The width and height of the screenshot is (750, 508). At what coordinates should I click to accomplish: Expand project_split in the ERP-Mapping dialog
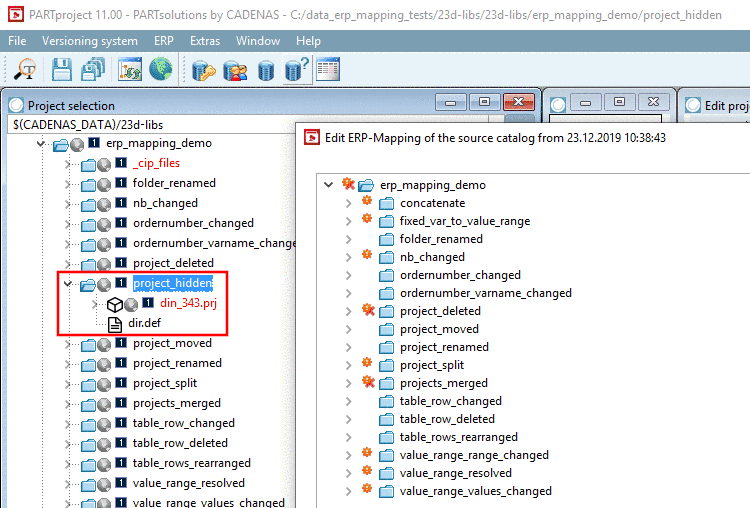(349, 365)
